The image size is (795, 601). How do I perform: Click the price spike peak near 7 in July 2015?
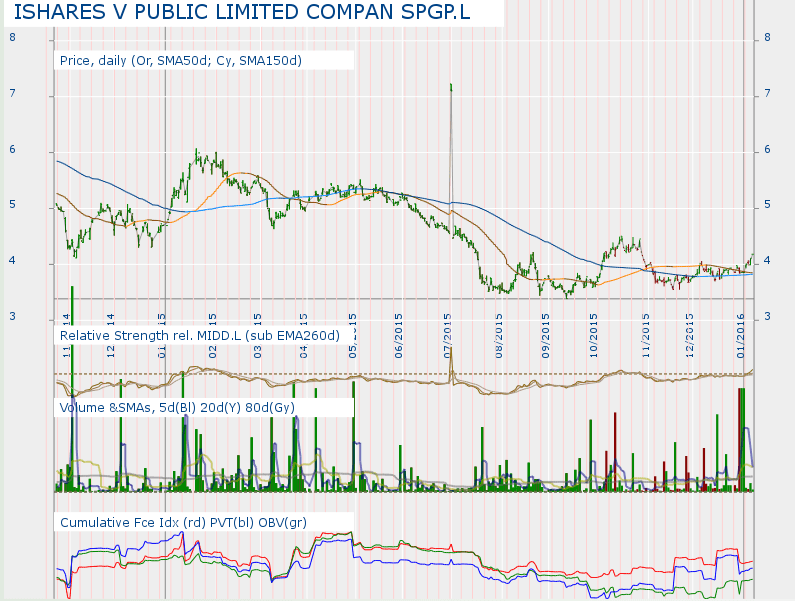point(451,87)
